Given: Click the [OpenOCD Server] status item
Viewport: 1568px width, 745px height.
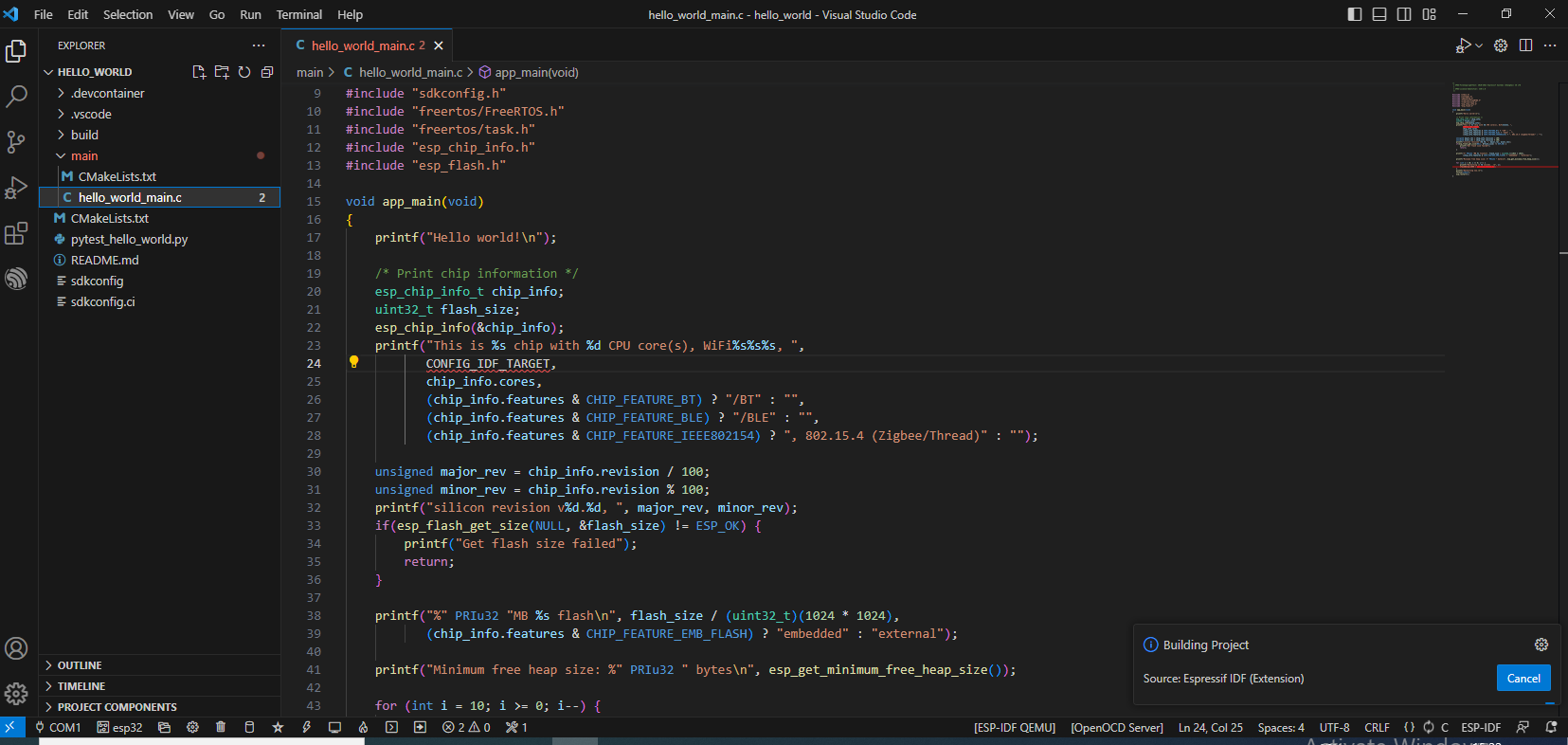Looking at the screenshot, I should (x=1117, y=727).
